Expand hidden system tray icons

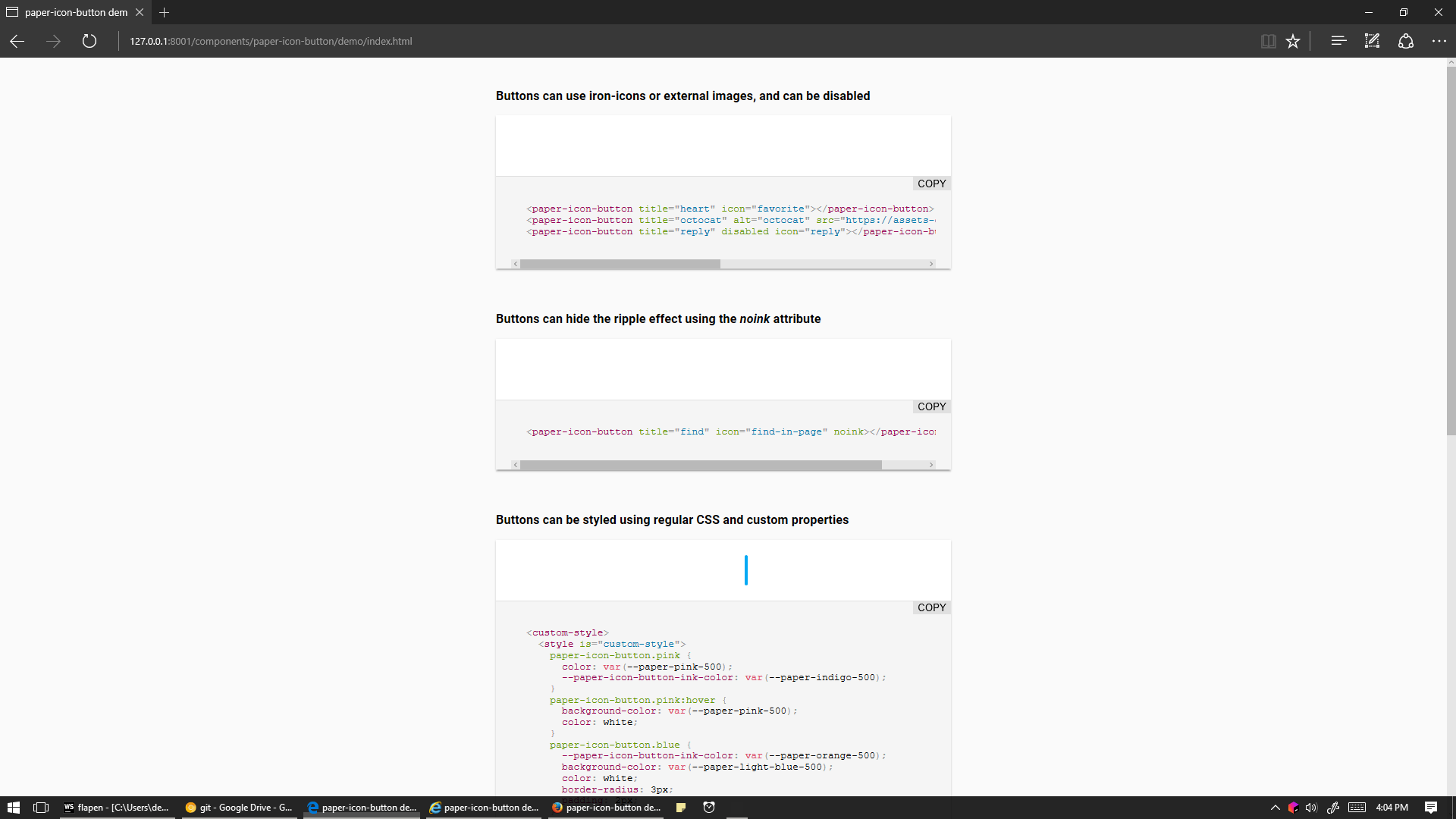click(x=1274, y=807)
